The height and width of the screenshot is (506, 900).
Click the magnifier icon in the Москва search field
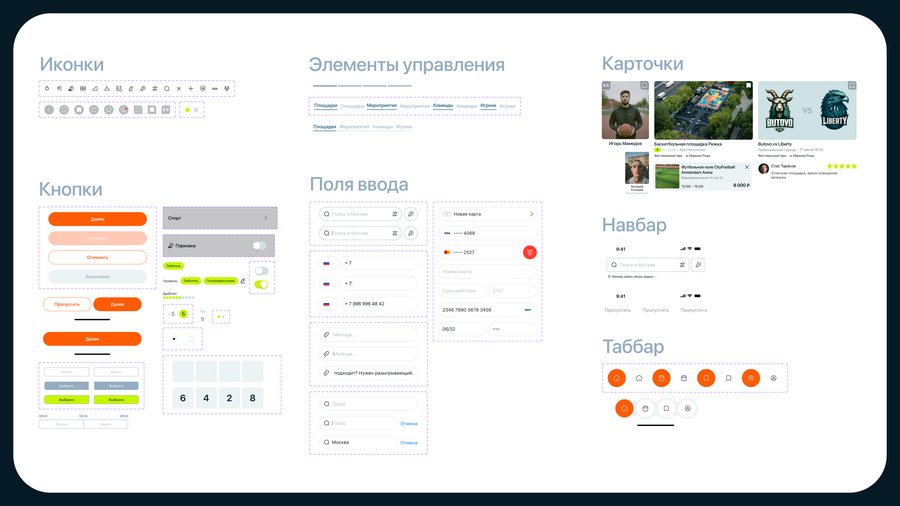(x=327, y=442)
